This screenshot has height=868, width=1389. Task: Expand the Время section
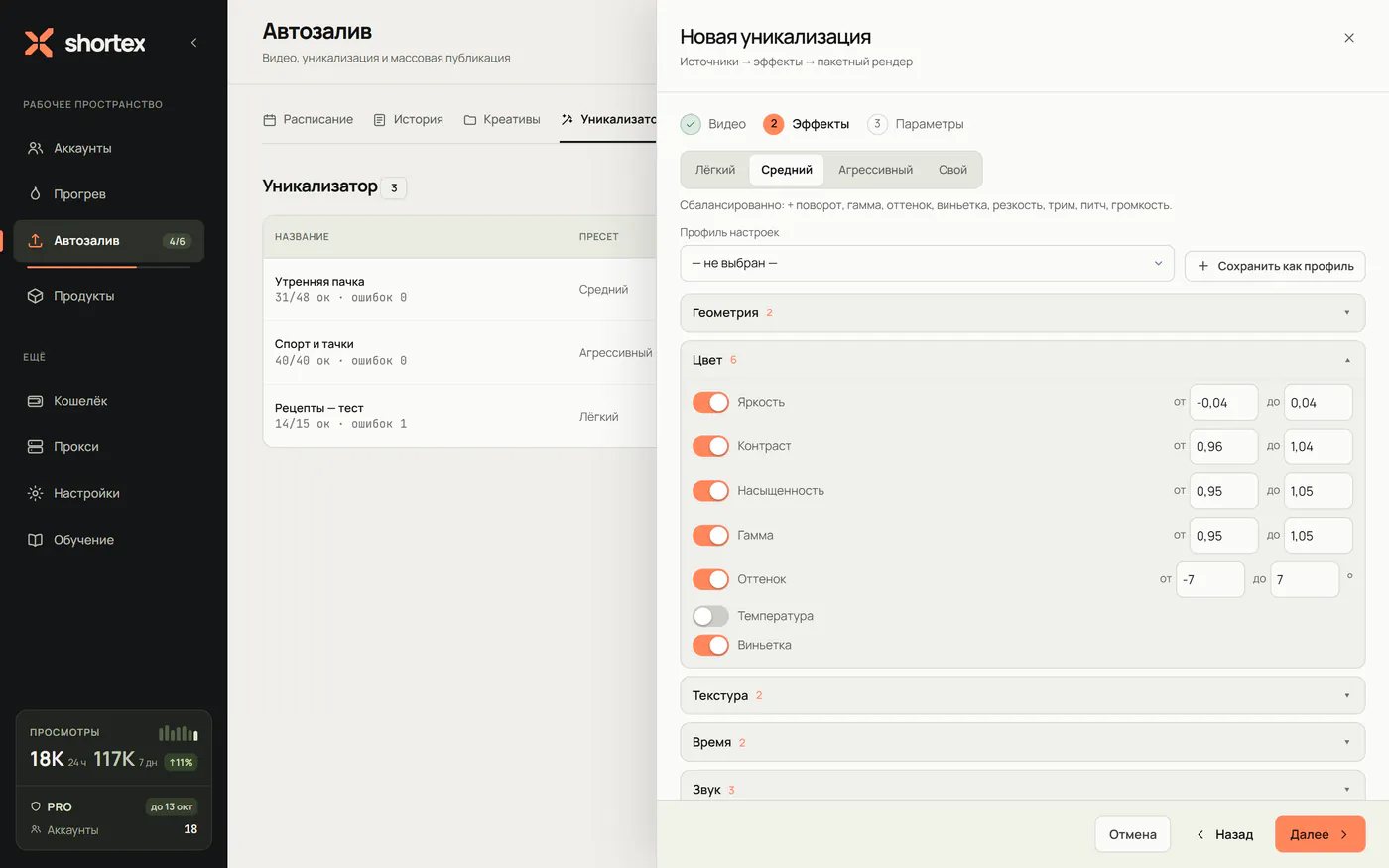pos(1023,742)
